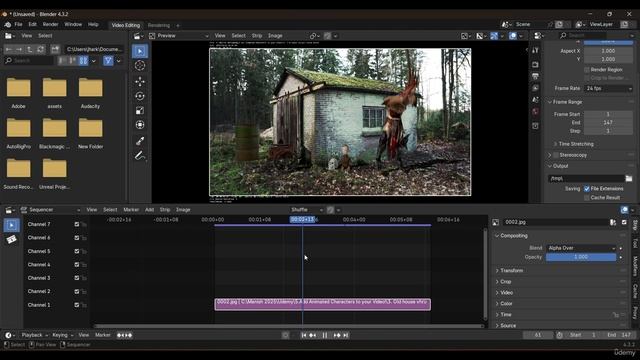This screenshot has height=360, width=640.
Task: Open the Playback popover
Action: 34,335
